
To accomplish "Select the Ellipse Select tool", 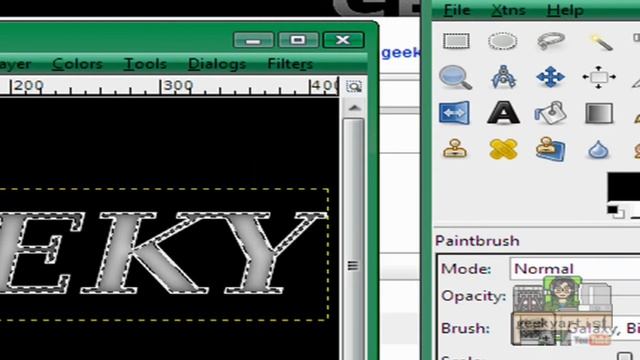I will (503, 41).
